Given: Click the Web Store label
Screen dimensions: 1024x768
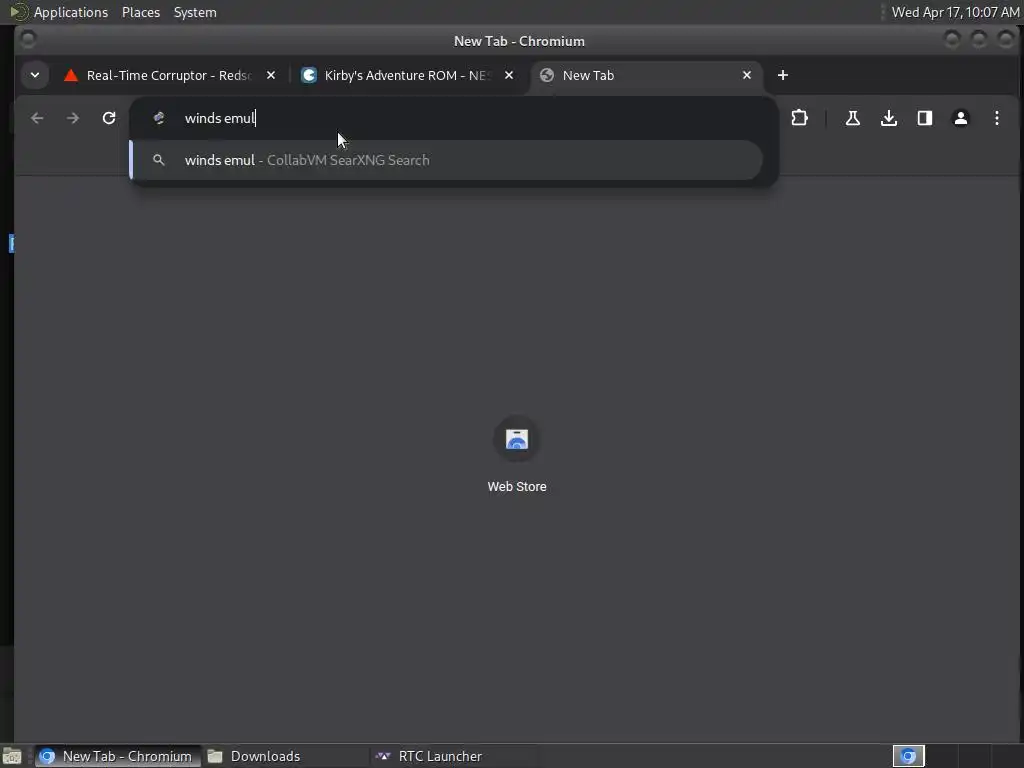Looking at the screenshot, I should coord(517,487).
